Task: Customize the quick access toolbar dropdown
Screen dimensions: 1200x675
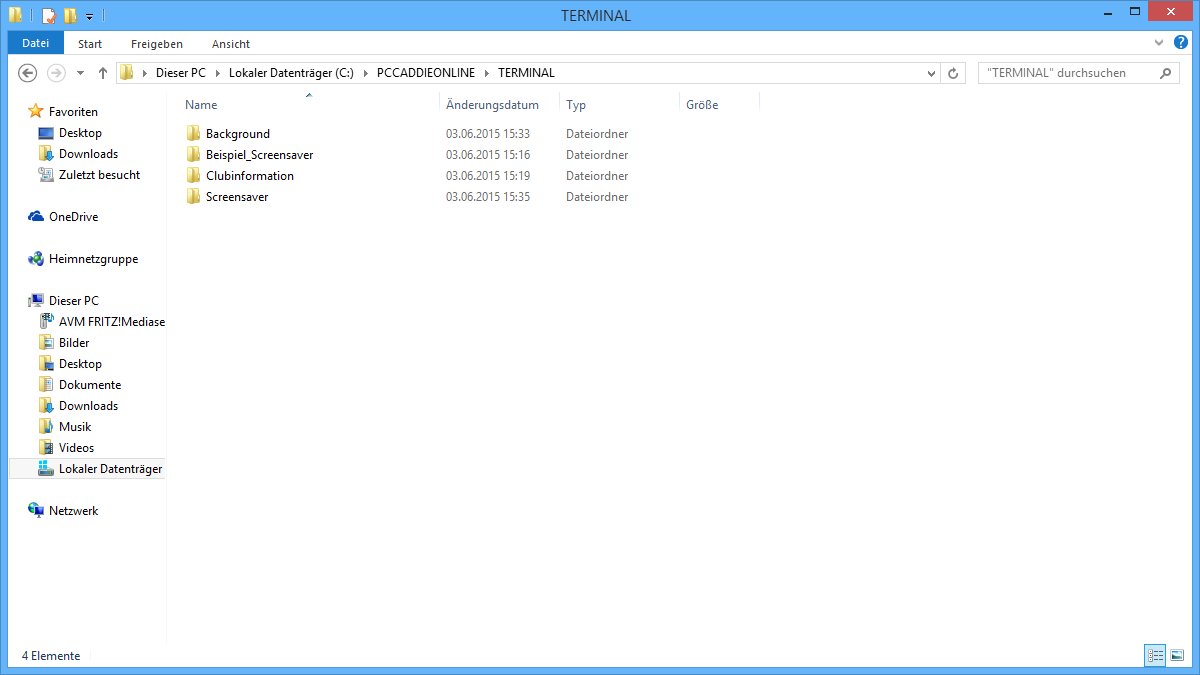Action: (x=89, y=16)
